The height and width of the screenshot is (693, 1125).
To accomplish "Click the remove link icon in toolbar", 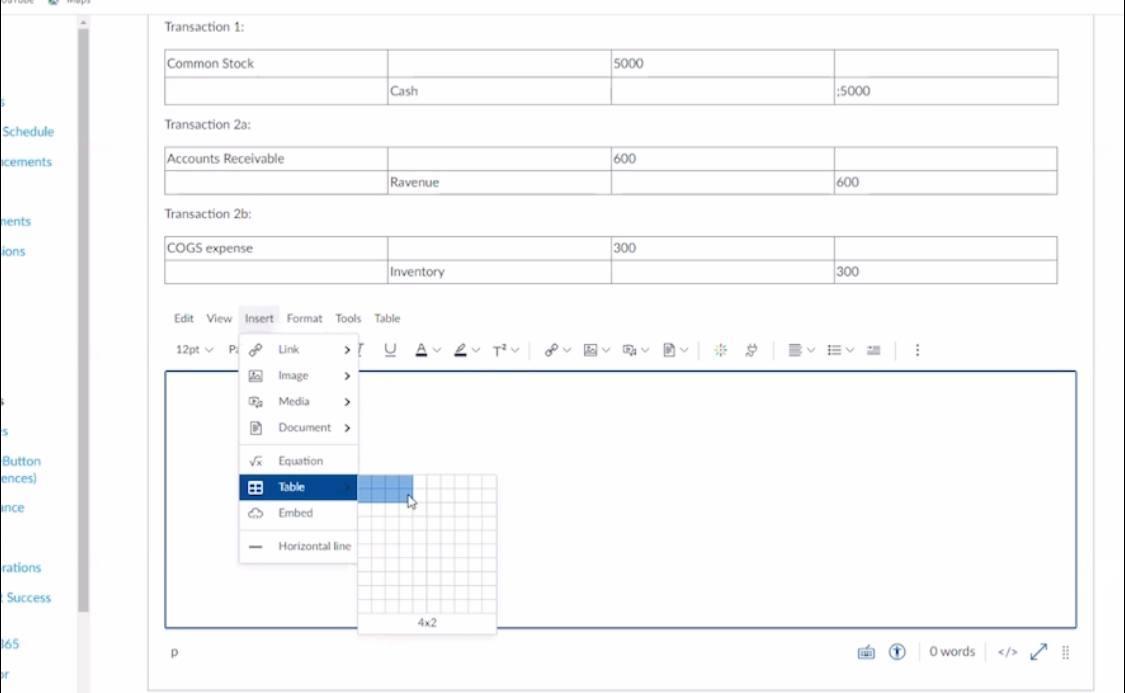I will click(751, 350).
